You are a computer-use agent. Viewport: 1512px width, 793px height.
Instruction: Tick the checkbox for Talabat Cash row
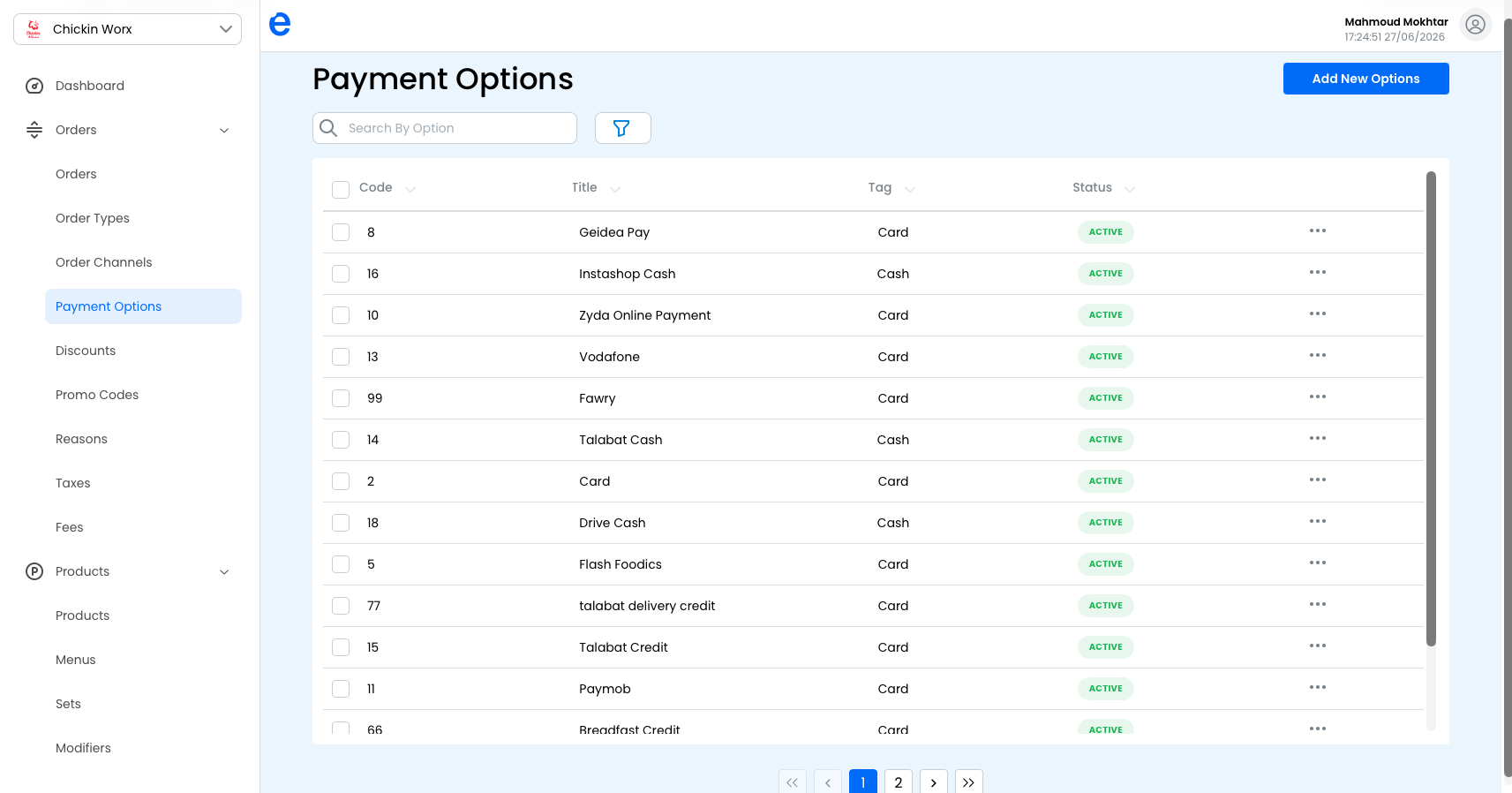[341, 440]
